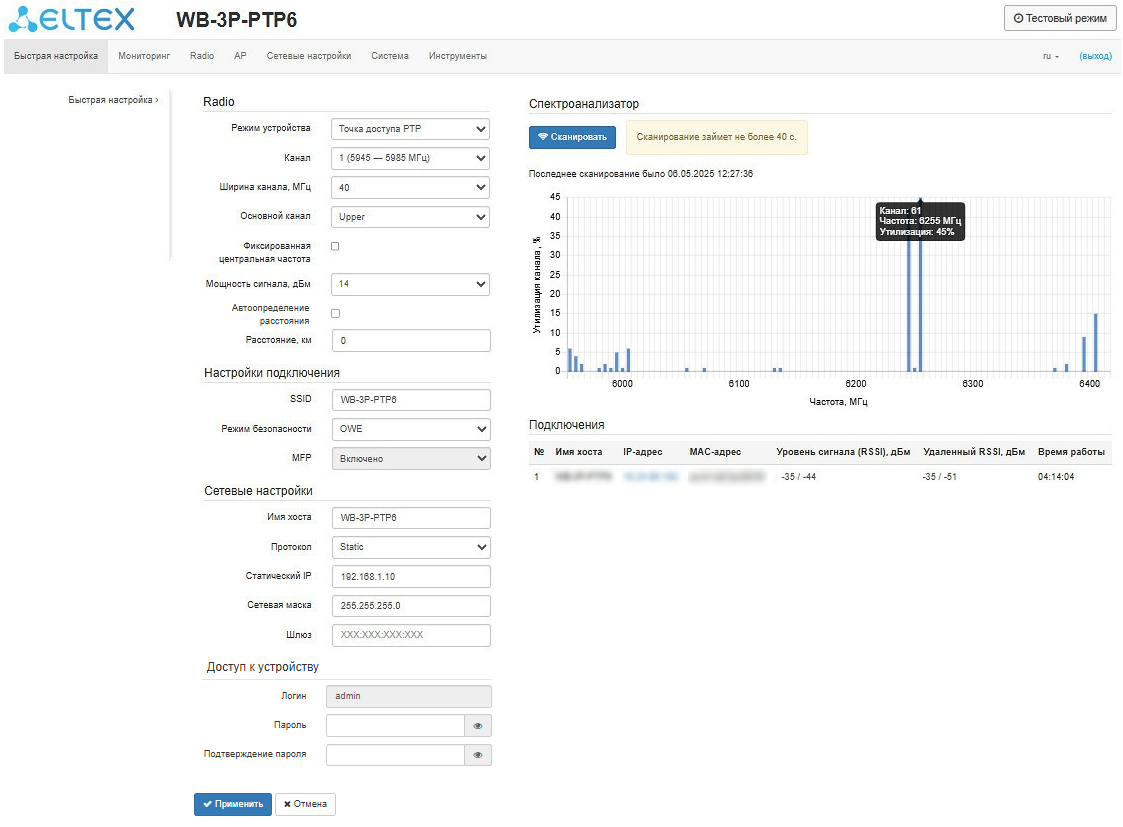Open the Режим устройства dropdown
Image resolution: width=1123 pixels, height=827 pixels.
click(410, 129)
